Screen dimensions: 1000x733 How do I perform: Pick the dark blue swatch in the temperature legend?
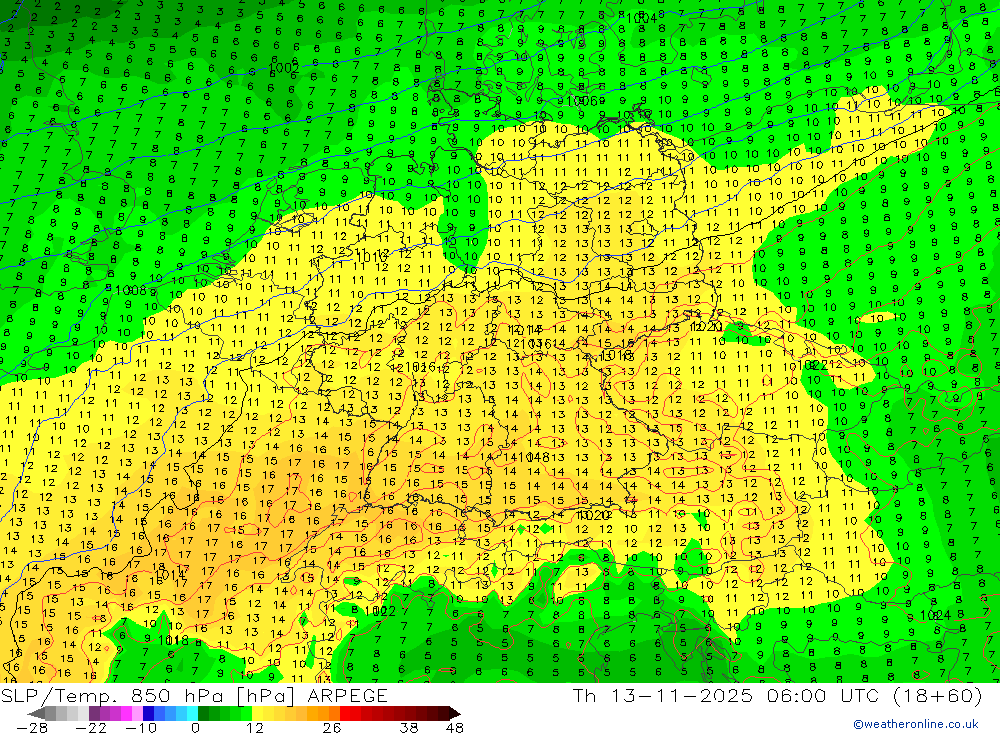pos(148,713)
